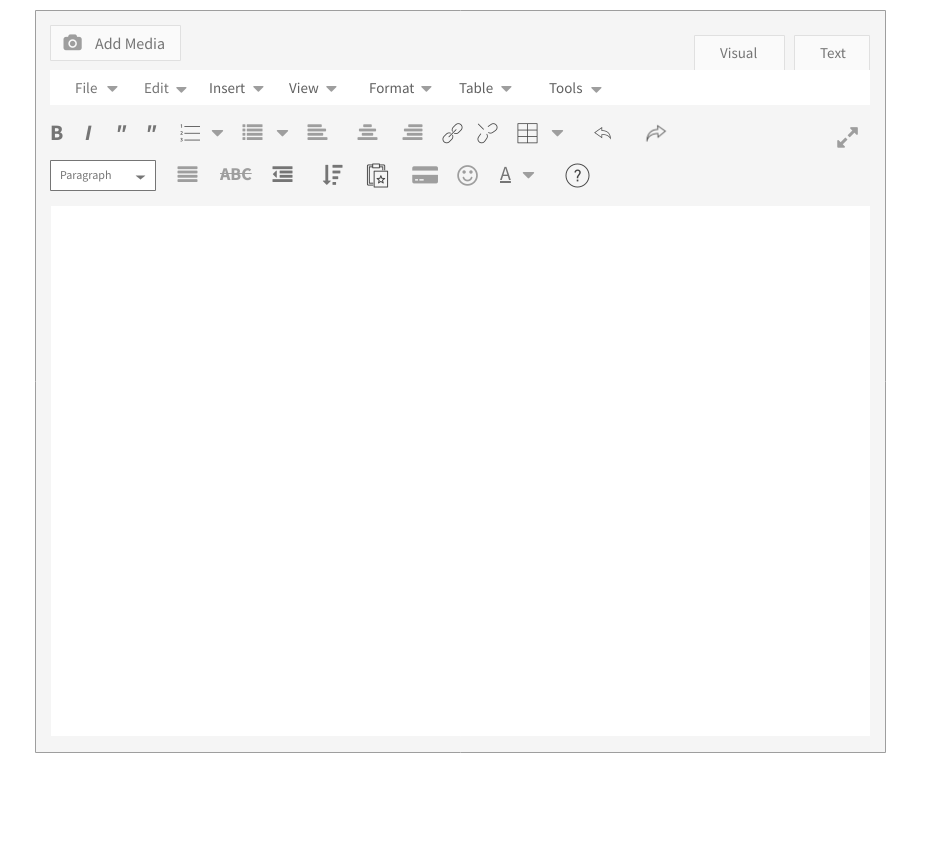Insert an emoticon
Viewport: 950px width, 852px height.
(x=468, y=175)
